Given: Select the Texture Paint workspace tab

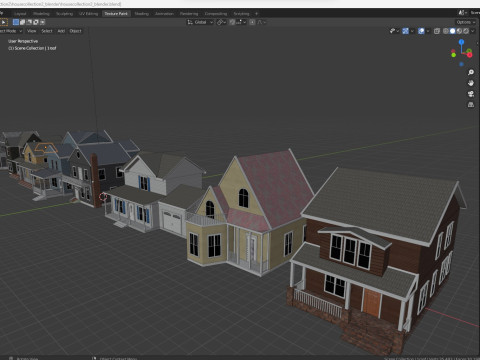Looking at the screenshot, I should click(116, 14).
